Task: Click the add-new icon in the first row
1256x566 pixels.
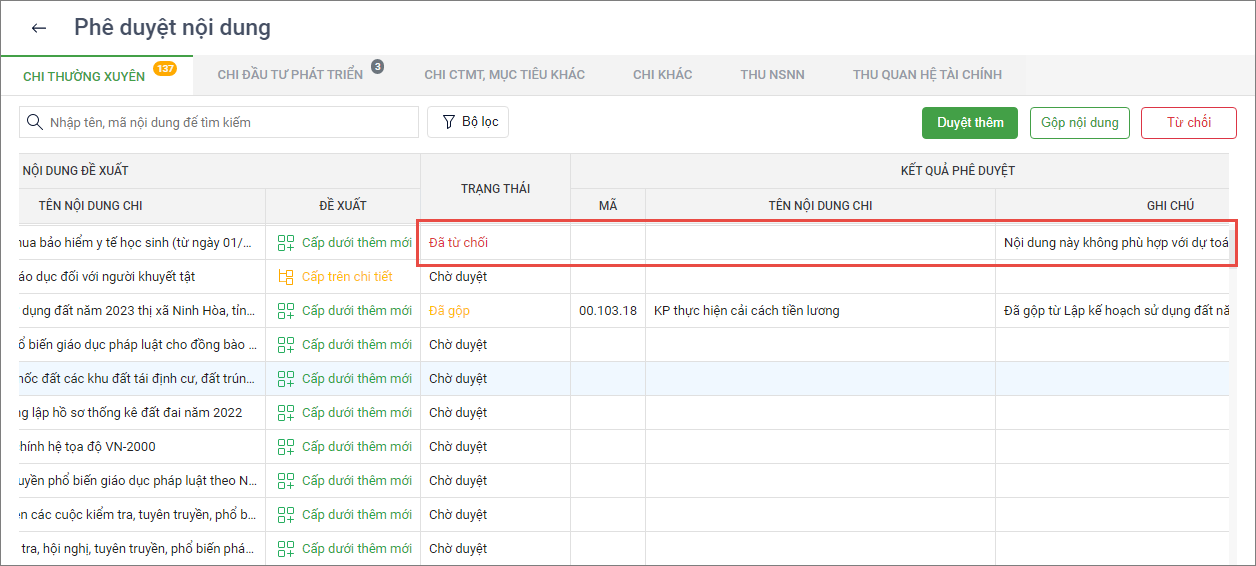Action: coord(287,243)
